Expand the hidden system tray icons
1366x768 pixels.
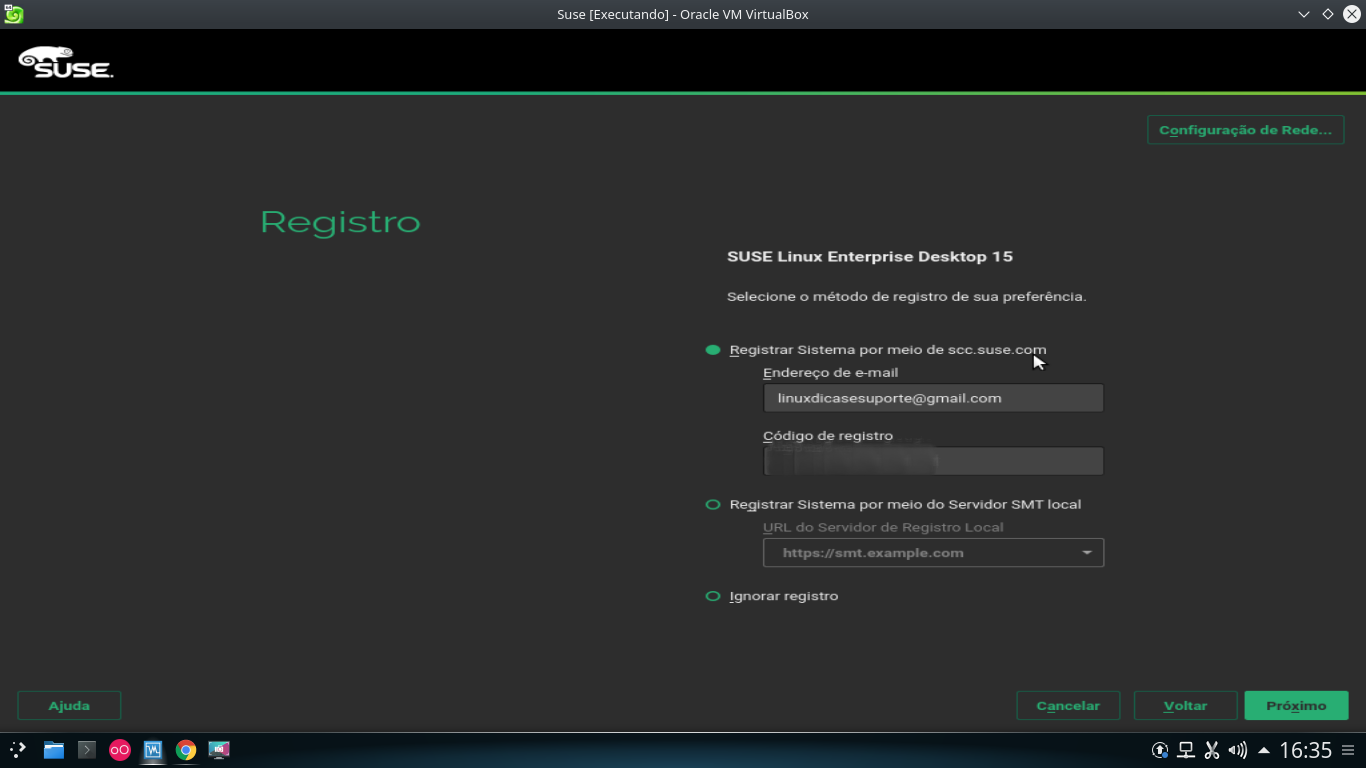1264,749
